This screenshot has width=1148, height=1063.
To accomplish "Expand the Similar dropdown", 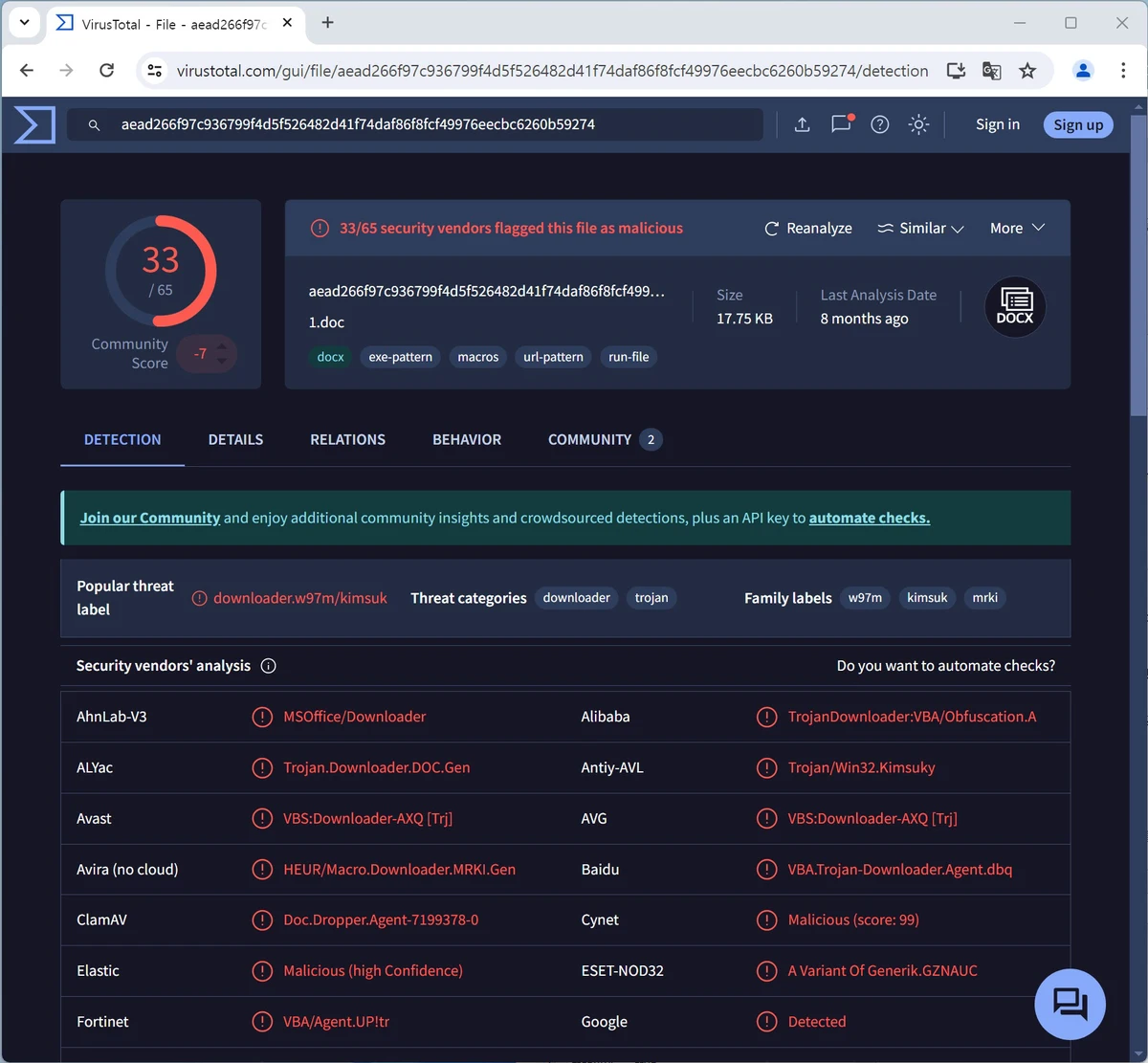I will click(x=920, y=228).
